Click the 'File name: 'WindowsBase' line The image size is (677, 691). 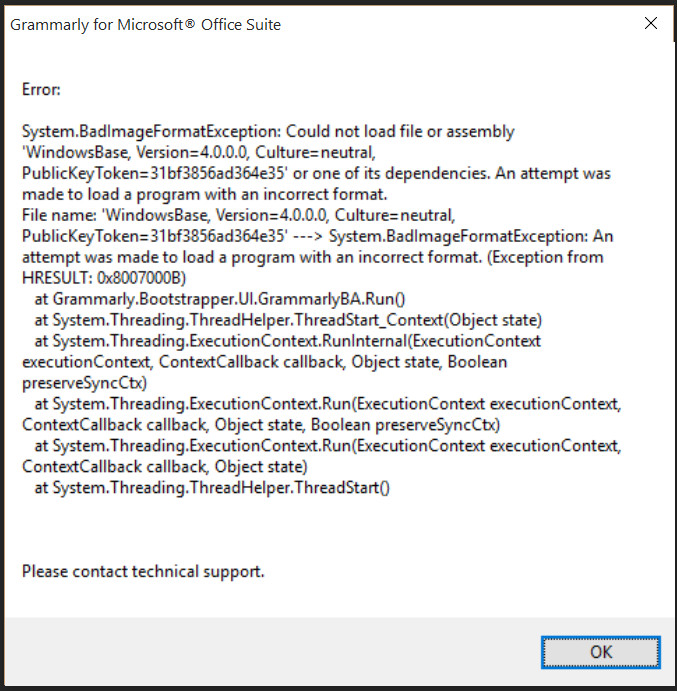point(238,215)
